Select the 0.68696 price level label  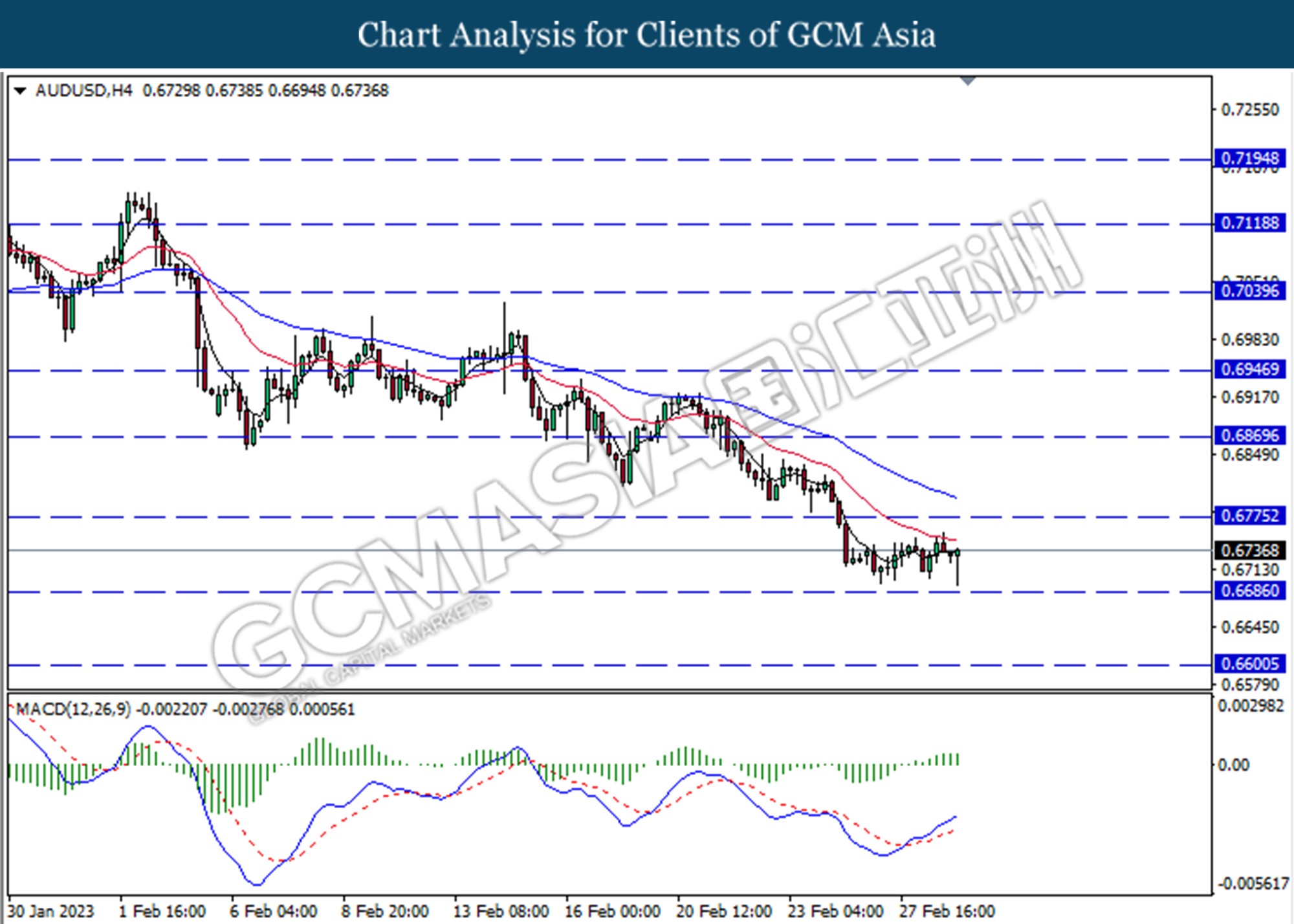1249,435
